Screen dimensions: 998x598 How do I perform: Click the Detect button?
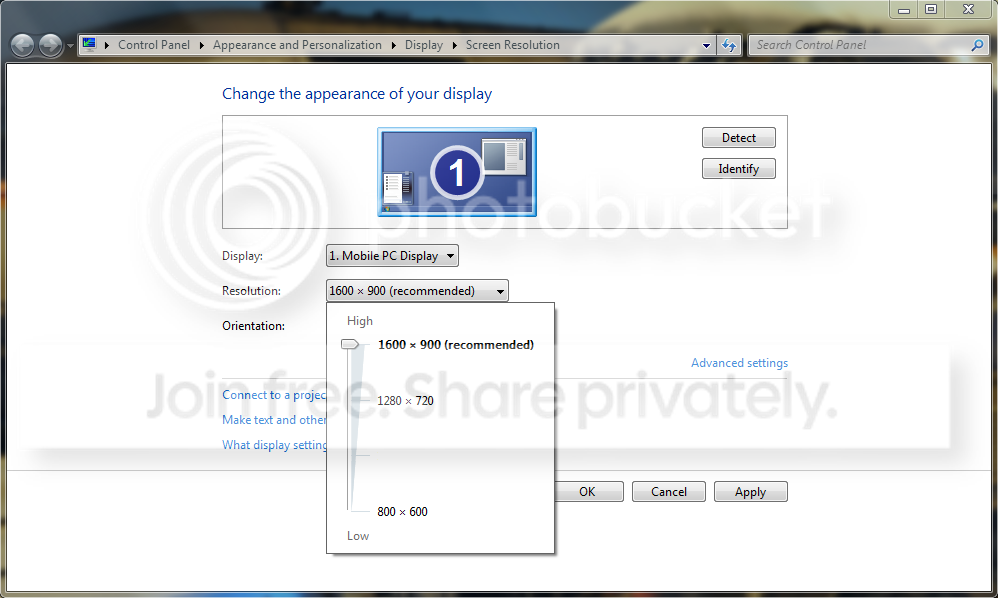point(738,137)
